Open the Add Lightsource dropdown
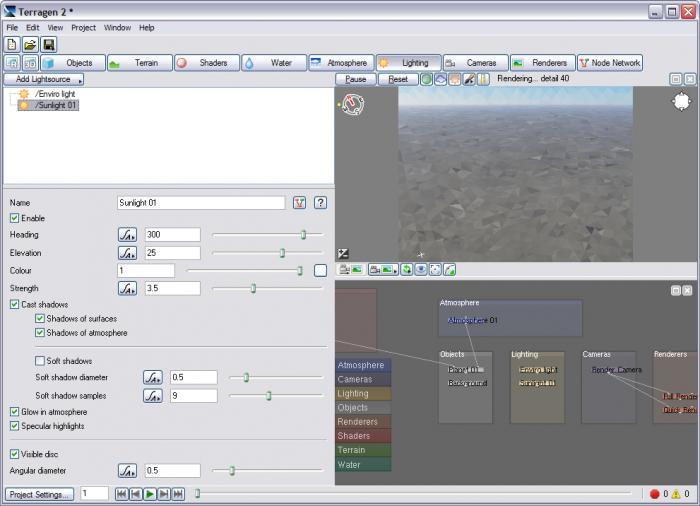 (44, 79)
